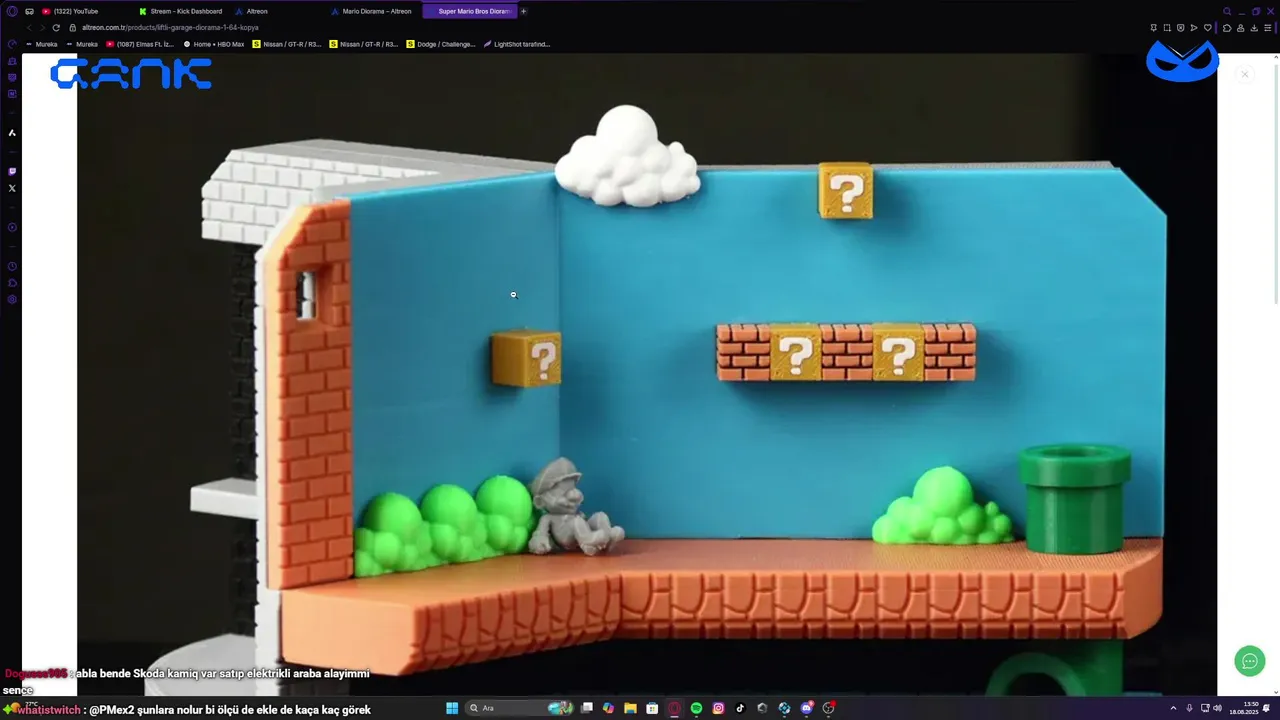Click the tab search magnifier icon
The width and height of the screenshot is (1280, 720).
tap(1227, 11)
